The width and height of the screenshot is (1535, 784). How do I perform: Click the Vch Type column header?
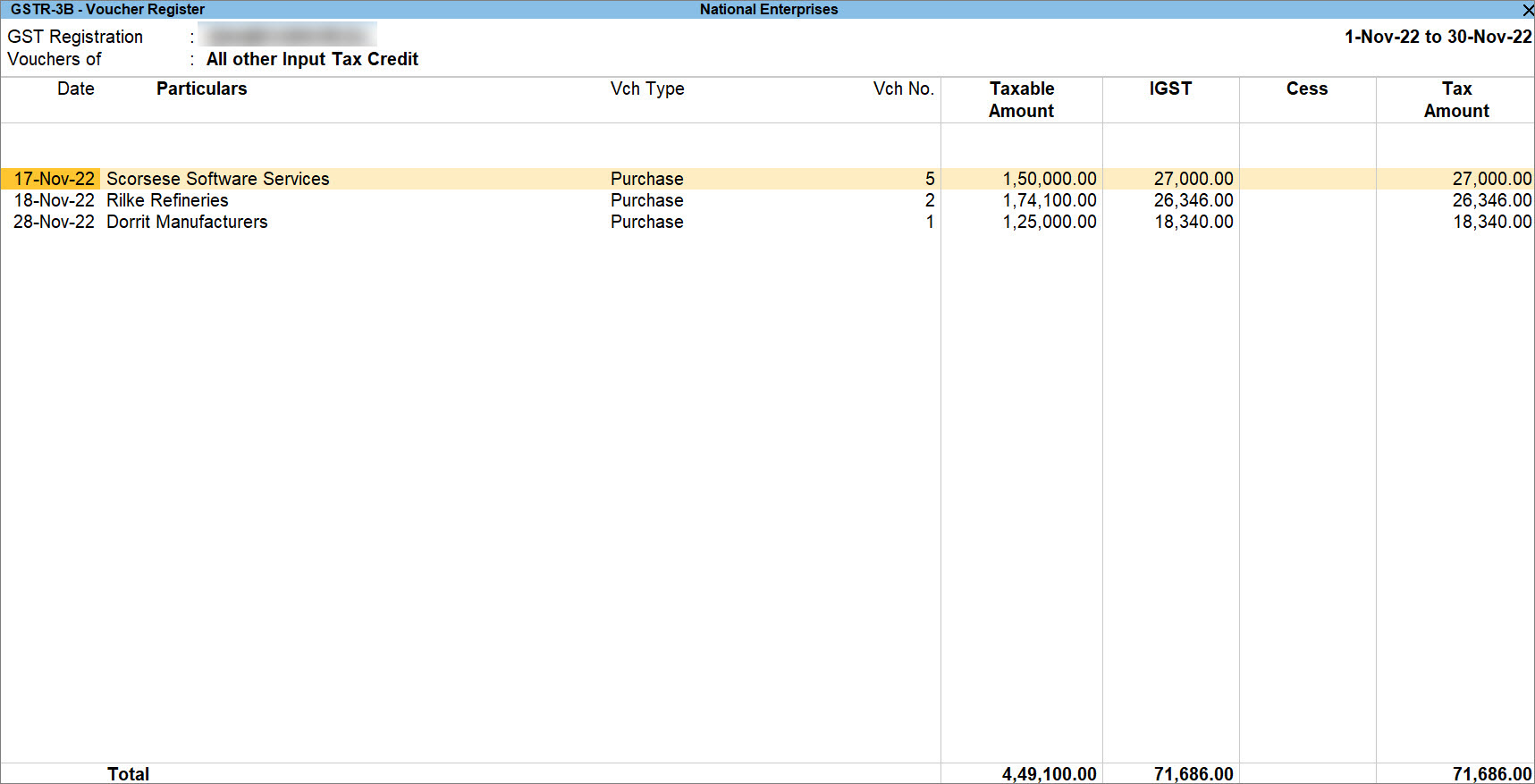[x=647, y=89]
